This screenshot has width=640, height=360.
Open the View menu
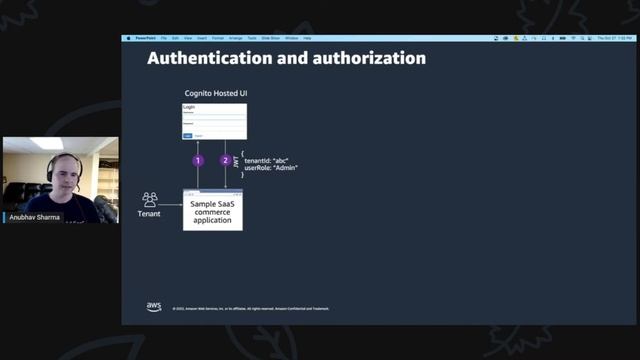point(188,38)
